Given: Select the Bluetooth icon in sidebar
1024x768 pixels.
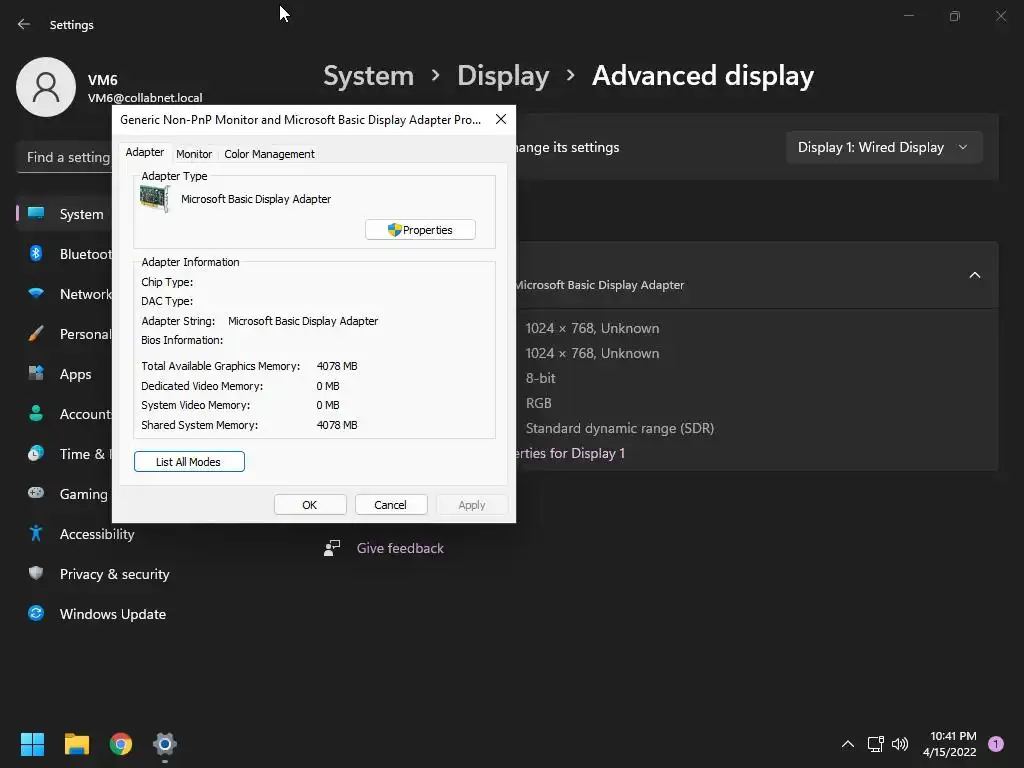Looking at the screenshot, I should point(36,253).
